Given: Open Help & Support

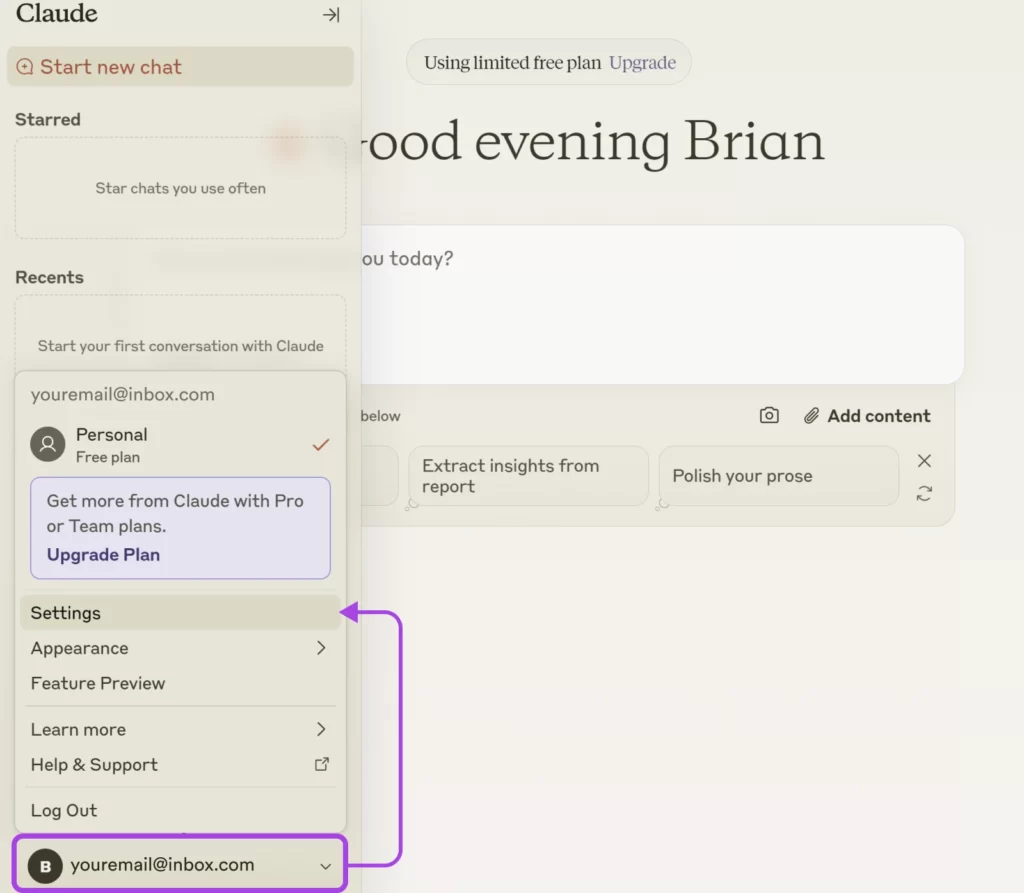Looking at the screenshot, I should click(x=180, y=764).
